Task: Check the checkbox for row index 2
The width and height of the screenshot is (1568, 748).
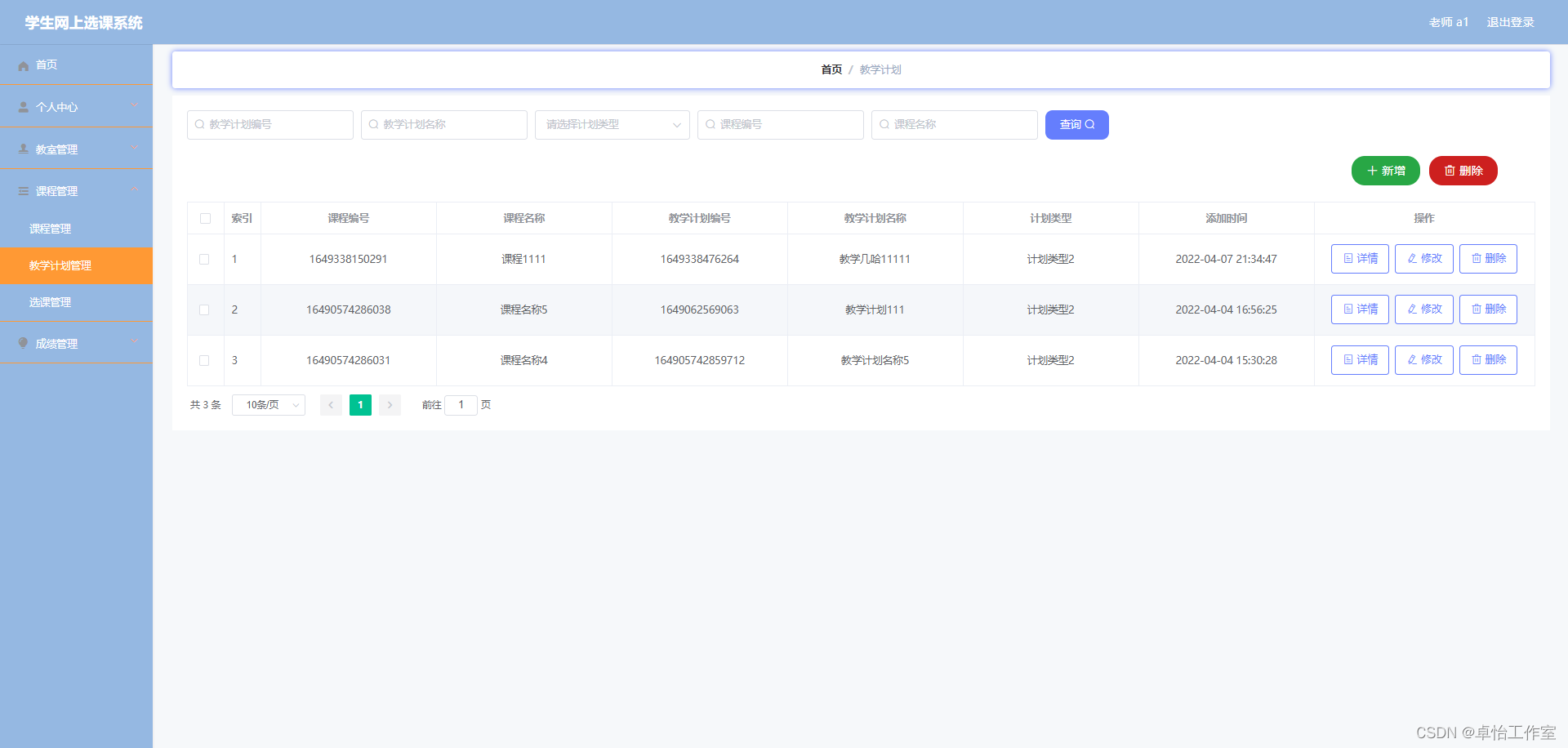Action: [204, 310]
